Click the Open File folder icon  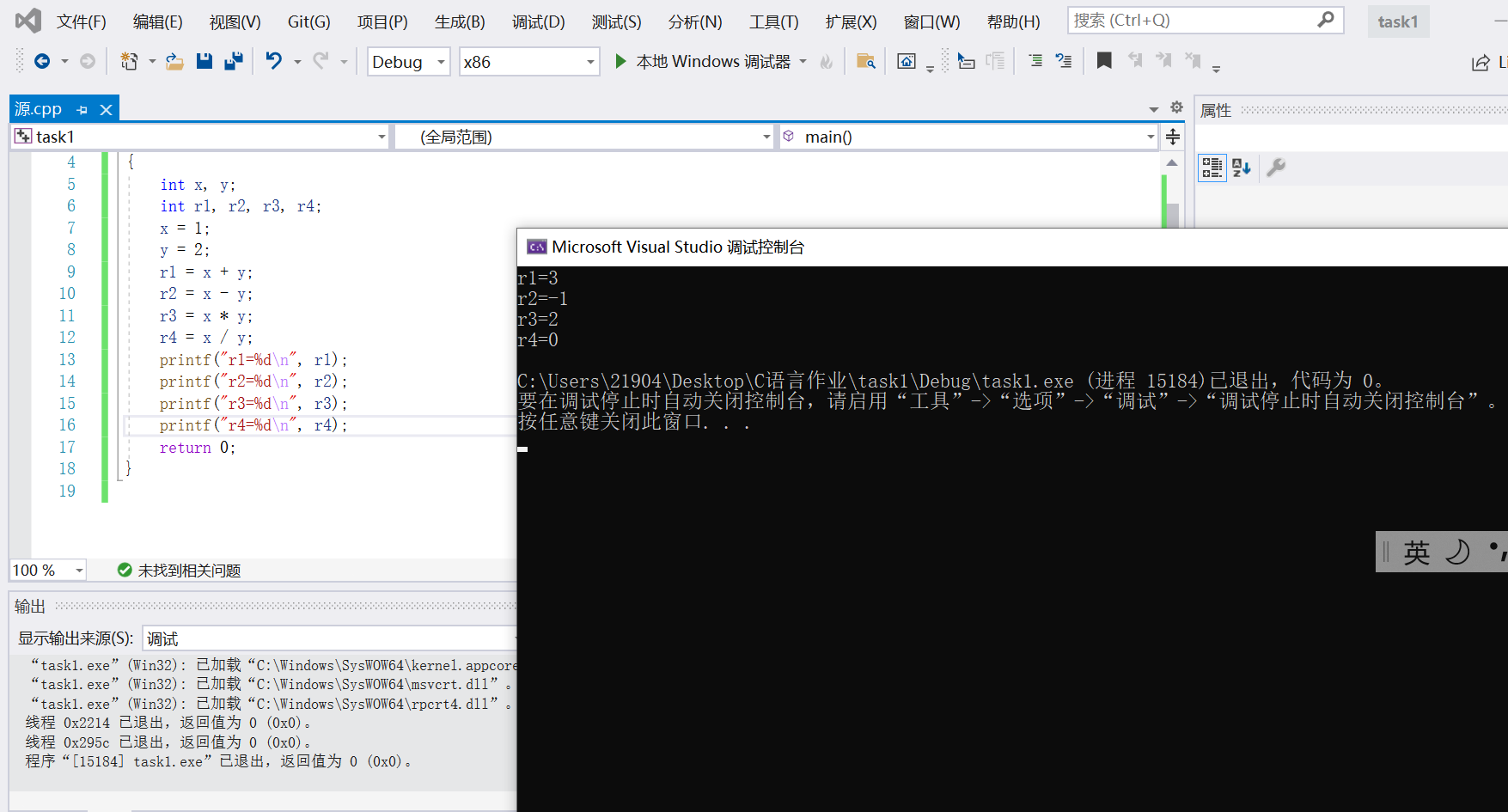click(x=174, y=61)
